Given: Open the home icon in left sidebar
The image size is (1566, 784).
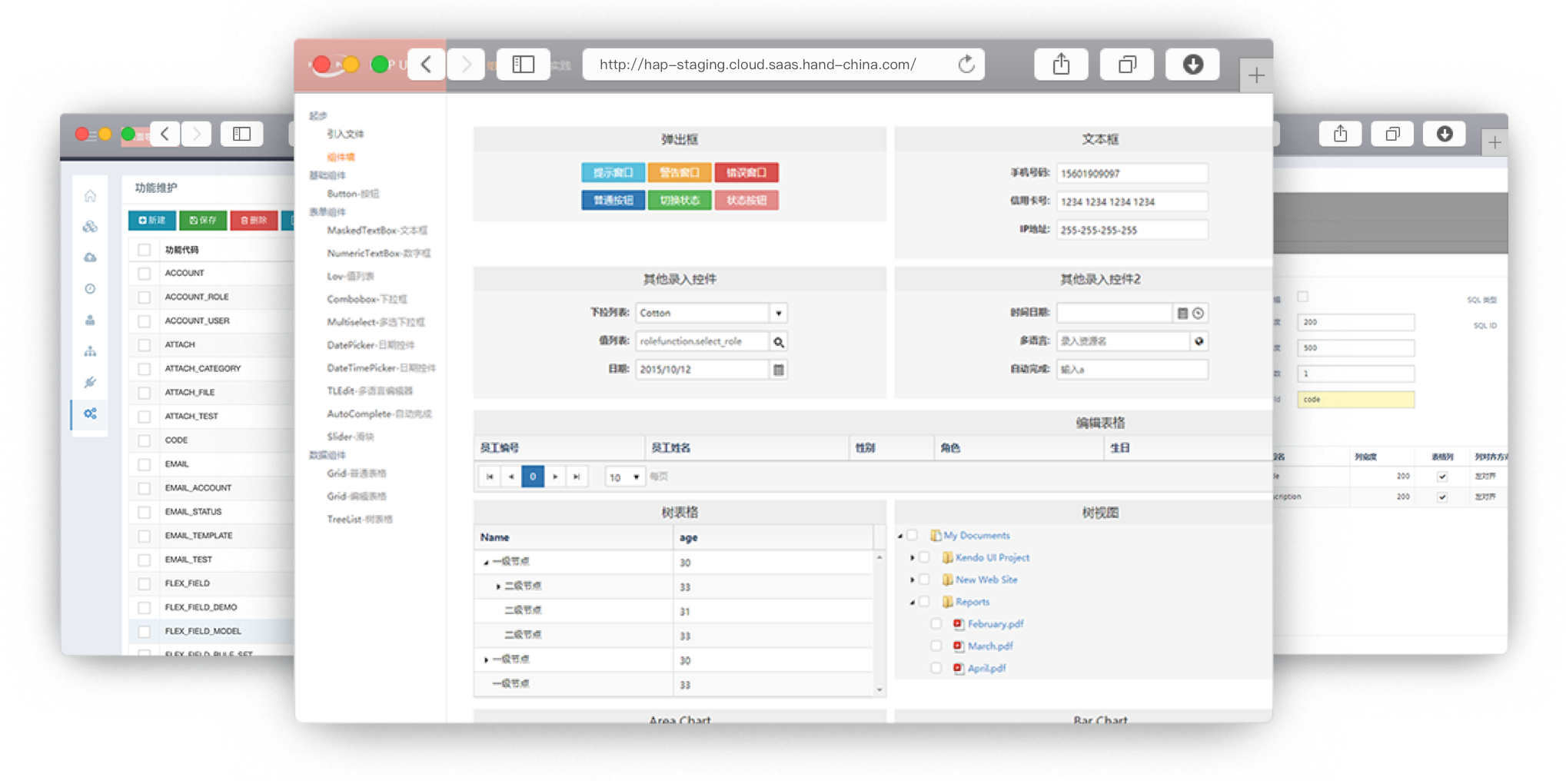Looking at the screenshot, I should (90, 196).
